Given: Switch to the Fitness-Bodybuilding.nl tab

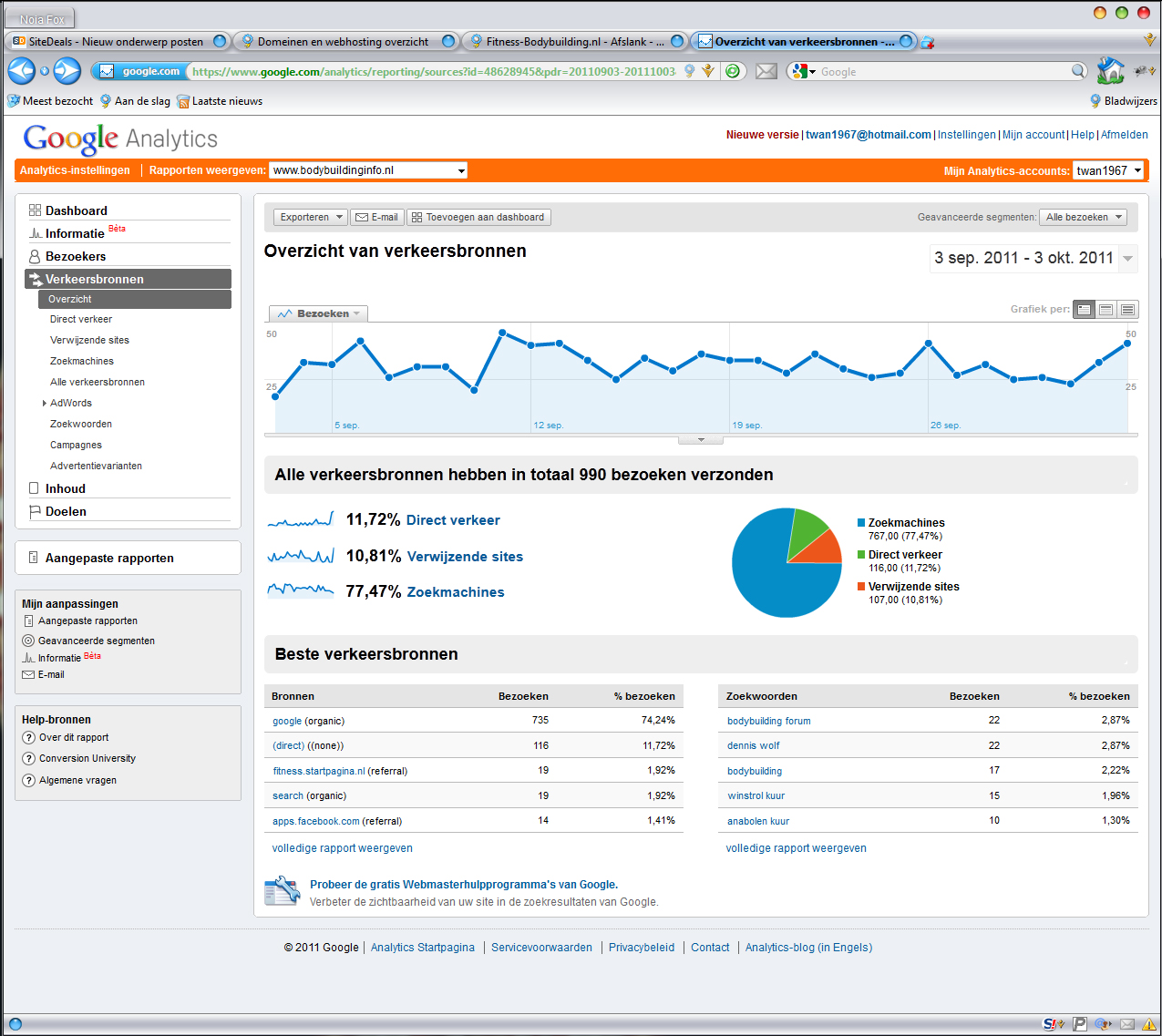Looking at the screenshot, I should (574, 41).
